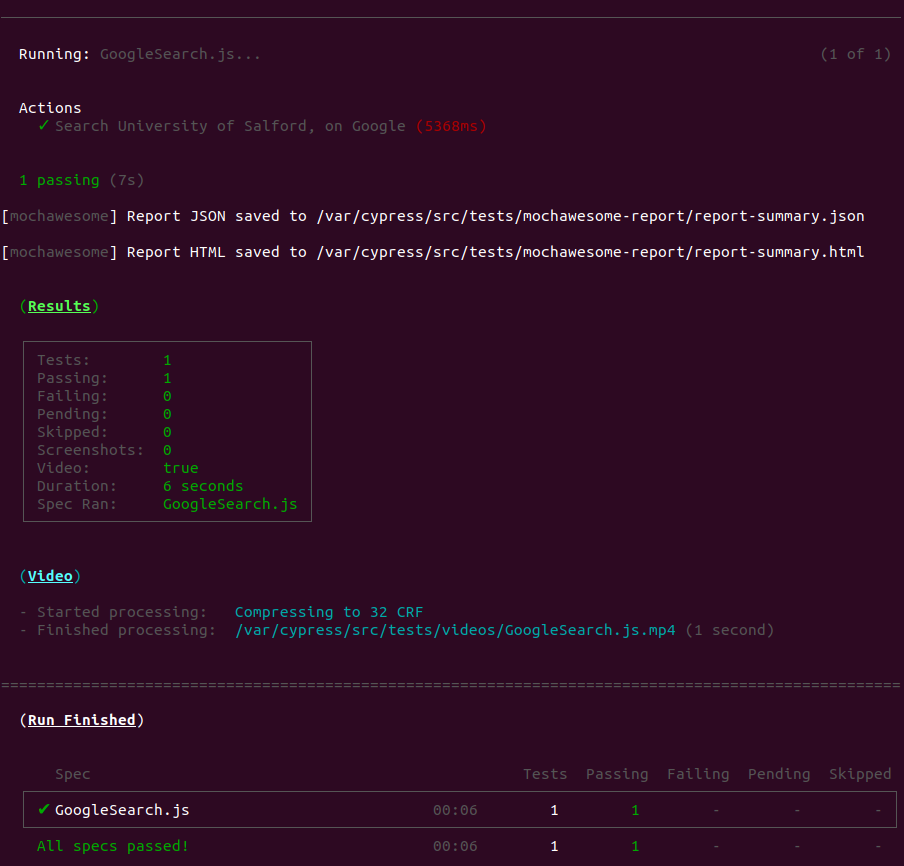Viewport: 904px width, 866px height.
Task: Open the Results section link
Action: click(x=58, y=305)
